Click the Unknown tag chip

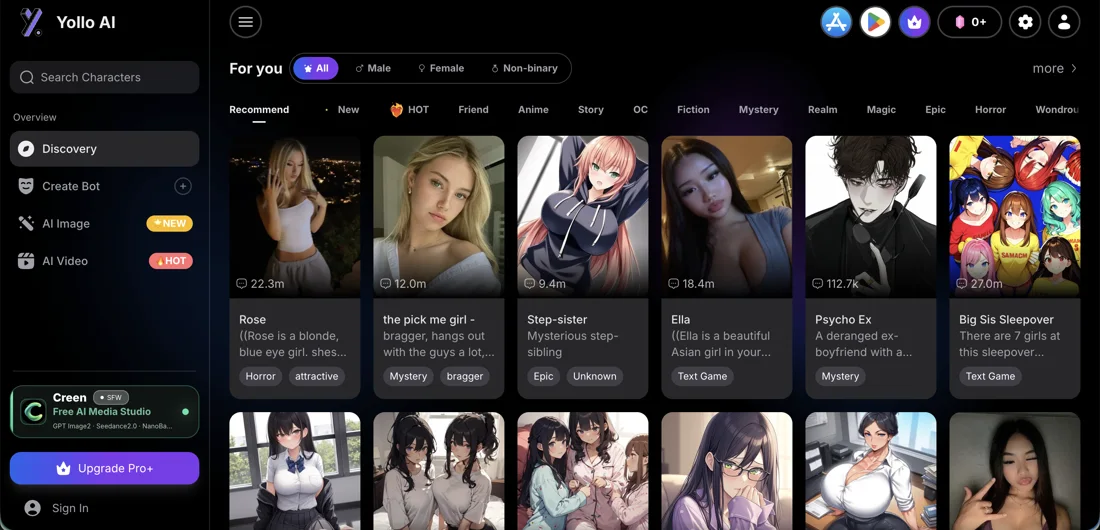pos(595,376)
